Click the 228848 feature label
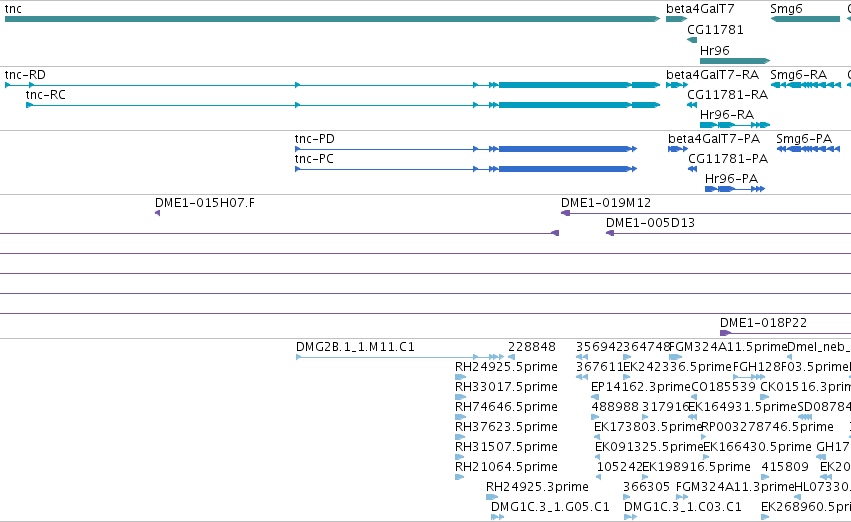The height and width of the screenshot is (522, 851). [x=532, y=347]
